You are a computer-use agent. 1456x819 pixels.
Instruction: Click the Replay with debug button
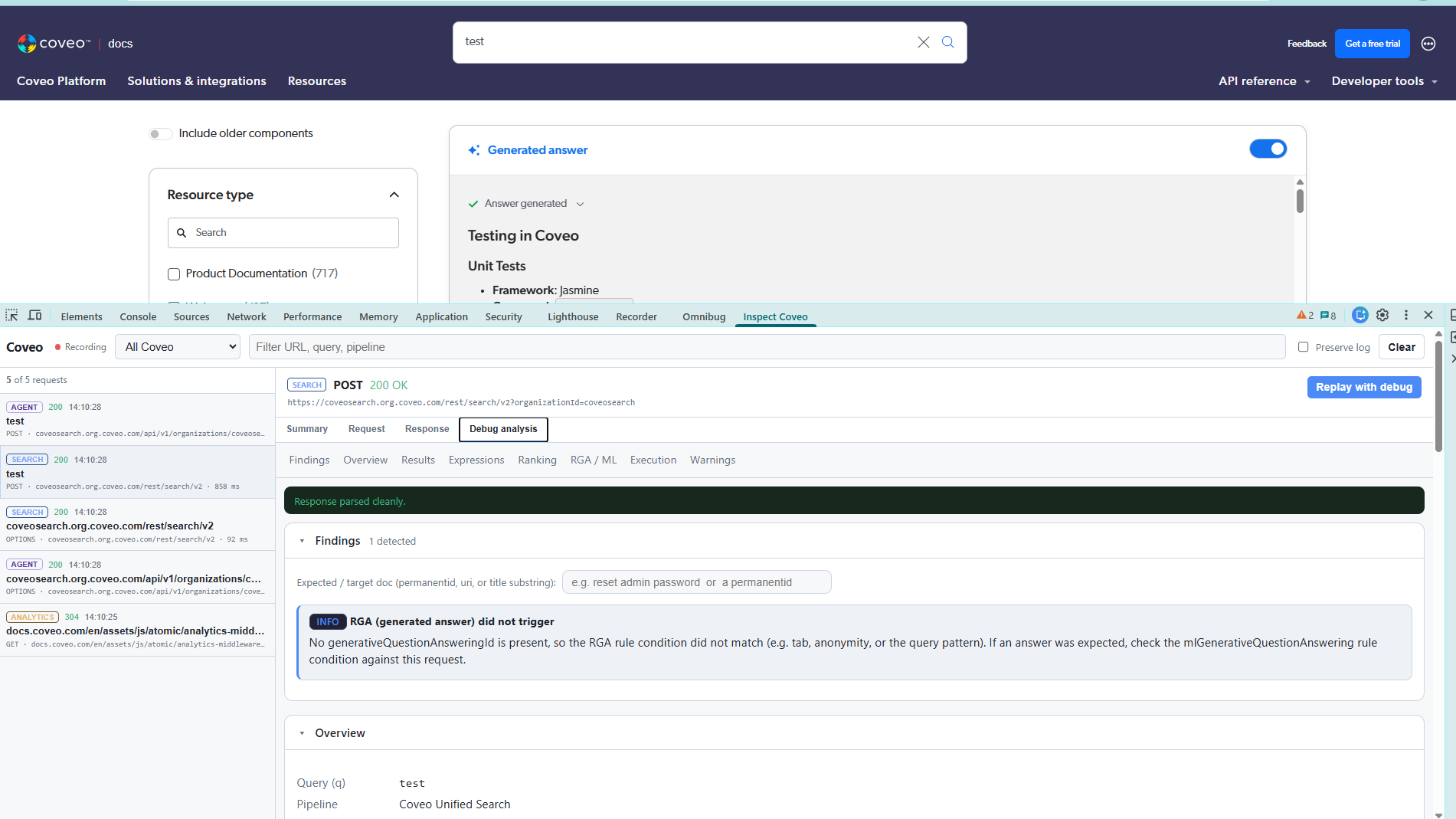pos(1364,387)
